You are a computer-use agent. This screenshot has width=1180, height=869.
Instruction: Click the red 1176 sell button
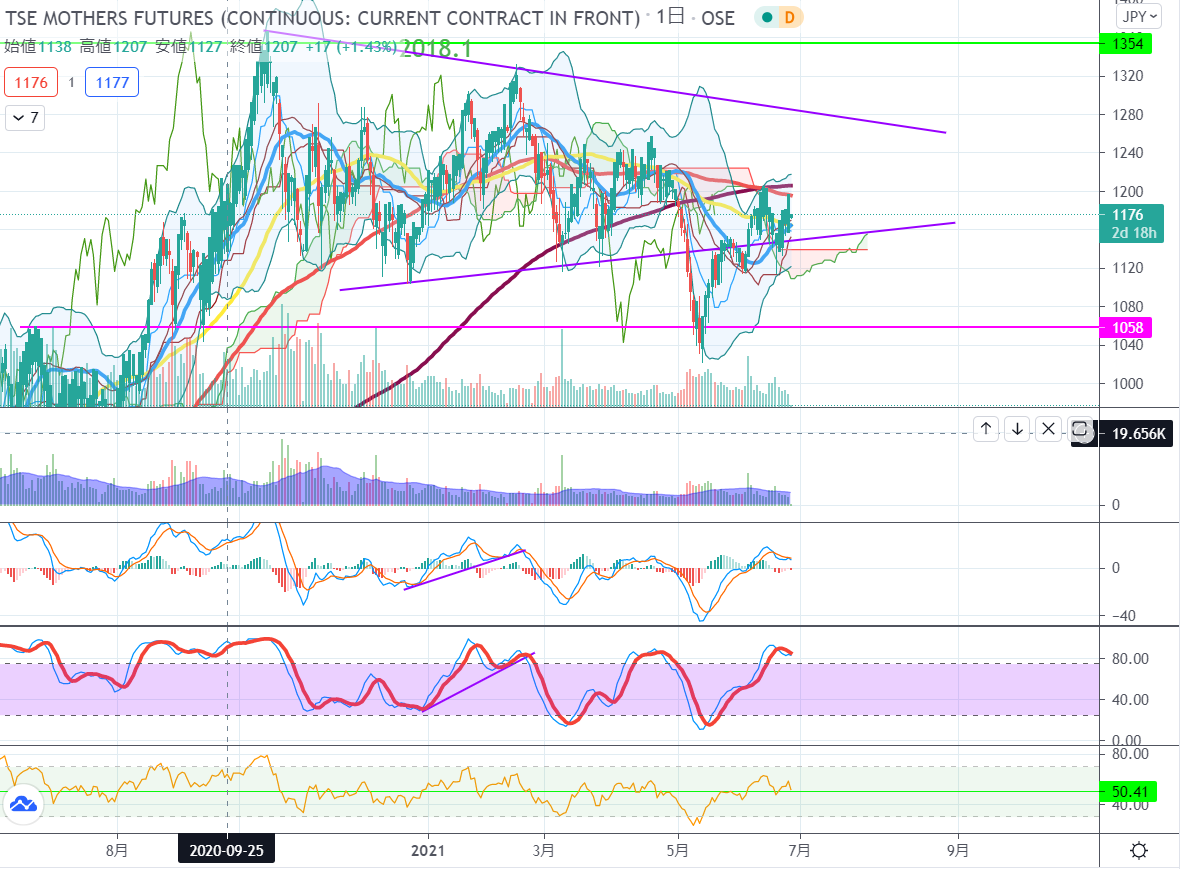(31, 82)
